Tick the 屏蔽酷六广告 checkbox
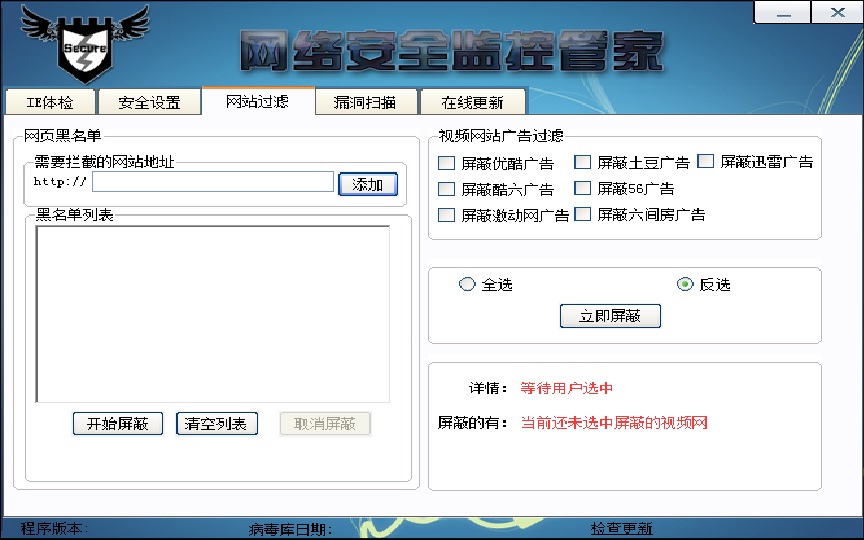Image resolution: width=864 pixels, height=540 pixels. tap(447, 189)
